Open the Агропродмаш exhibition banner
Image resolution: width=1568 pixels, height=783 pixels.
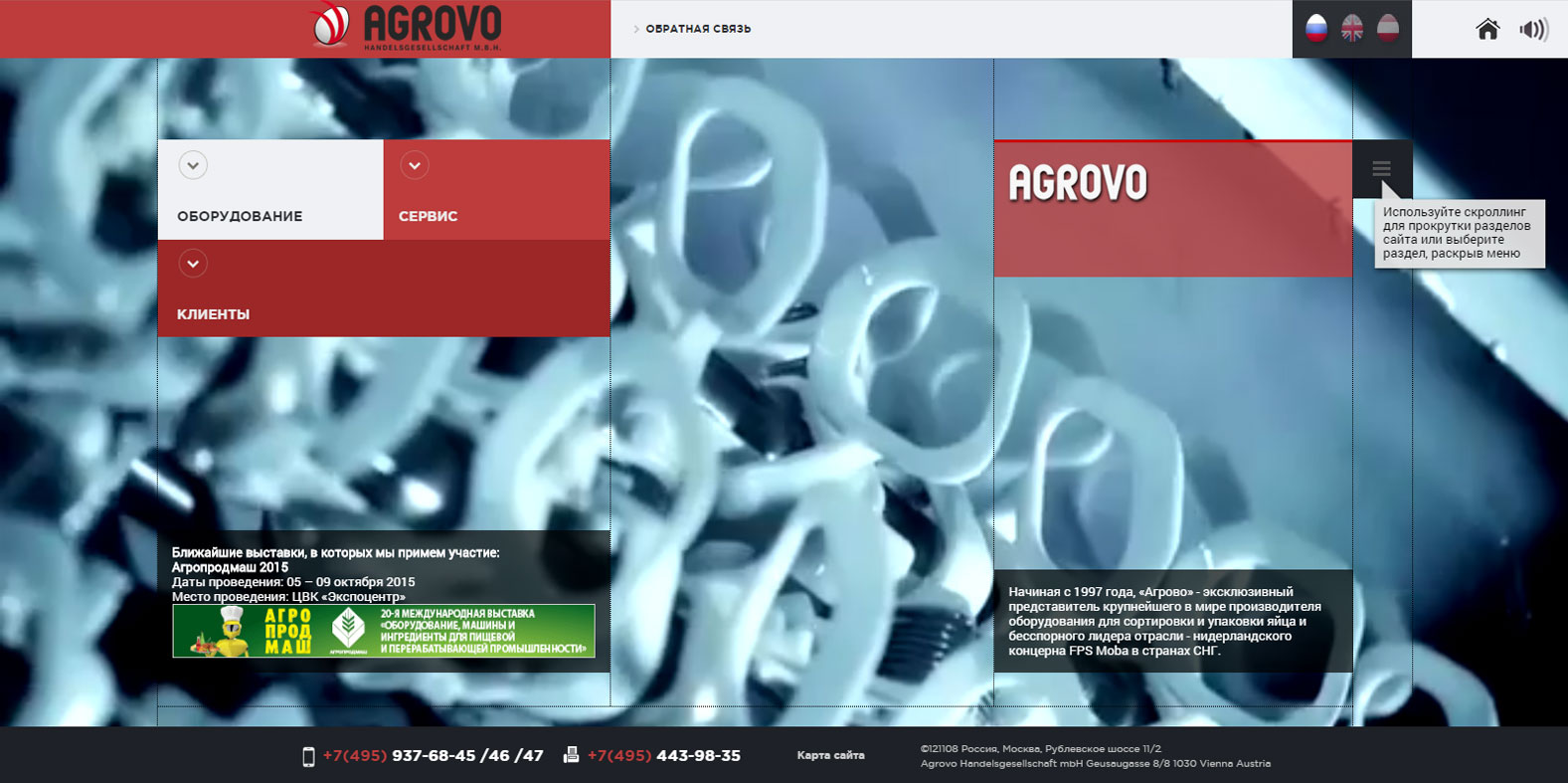pyautogui.click(x=384, y=631)
